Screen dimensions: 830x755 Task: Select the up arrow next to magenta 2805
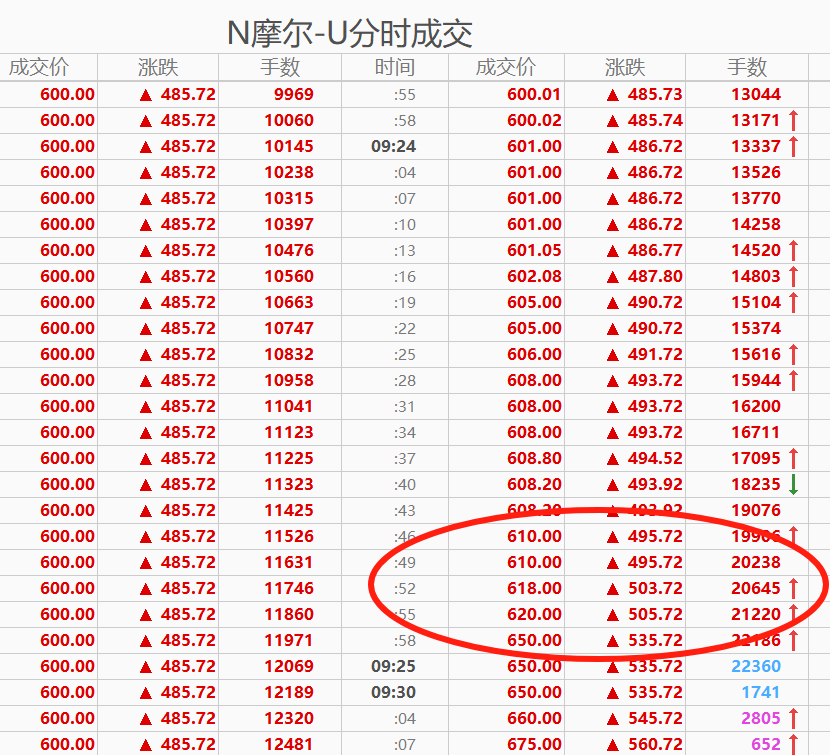pos(793,718)
